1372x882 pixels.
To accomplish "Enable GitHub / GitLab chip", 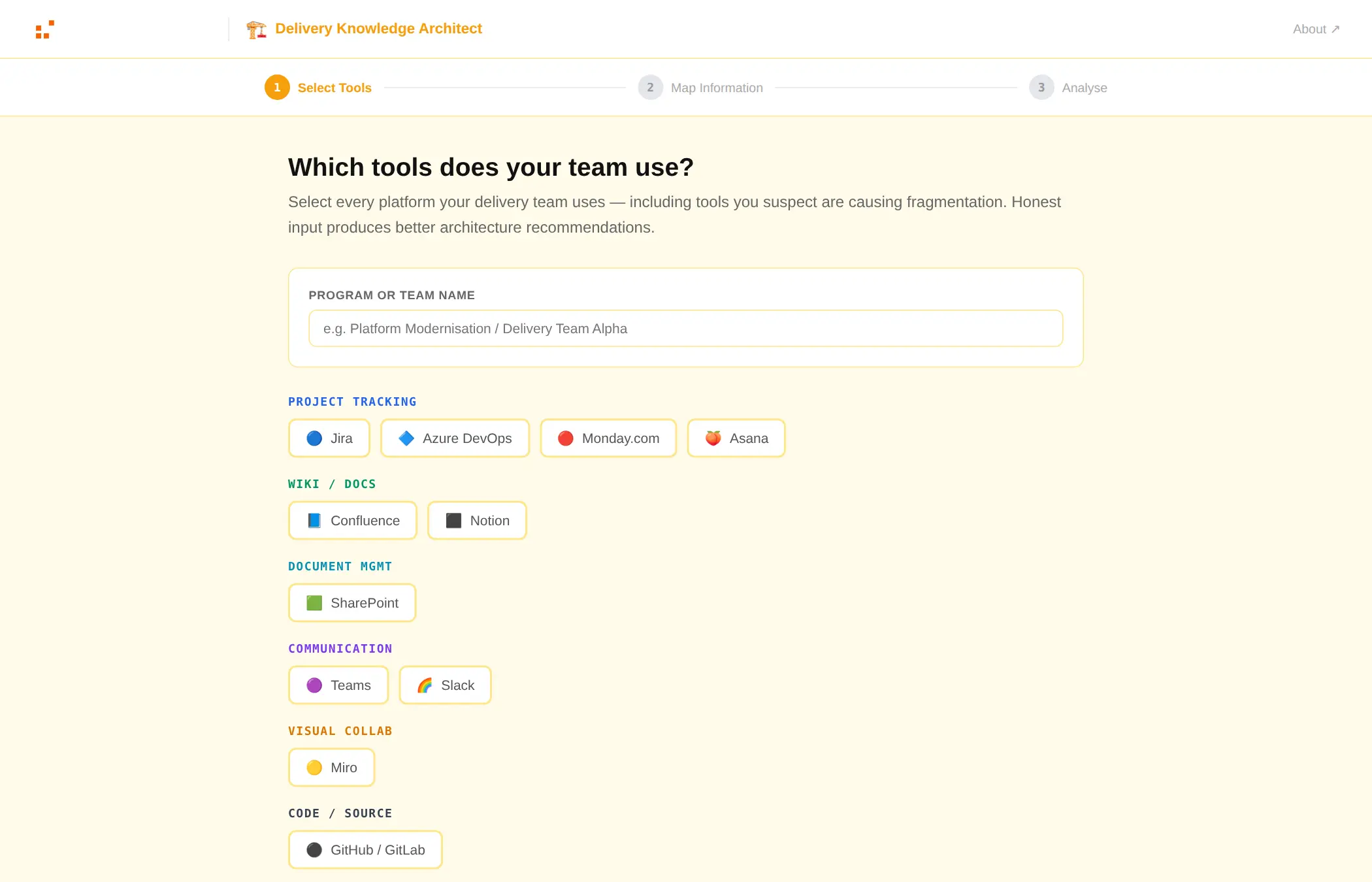I will click(x=365, y=850).
